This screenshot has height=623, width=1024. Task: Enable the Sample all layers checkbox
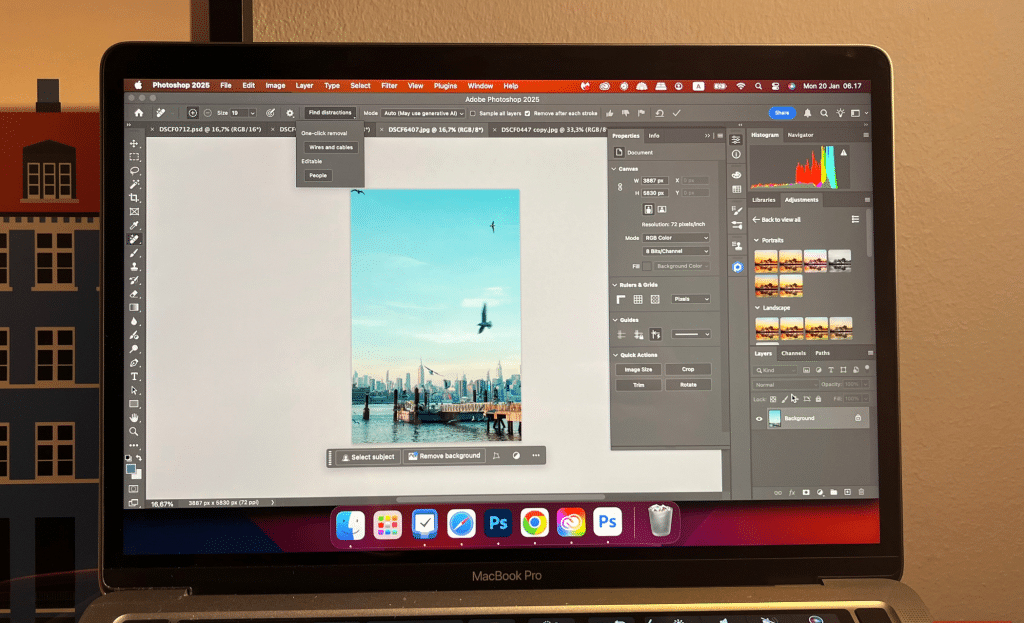tap(473, 113)
